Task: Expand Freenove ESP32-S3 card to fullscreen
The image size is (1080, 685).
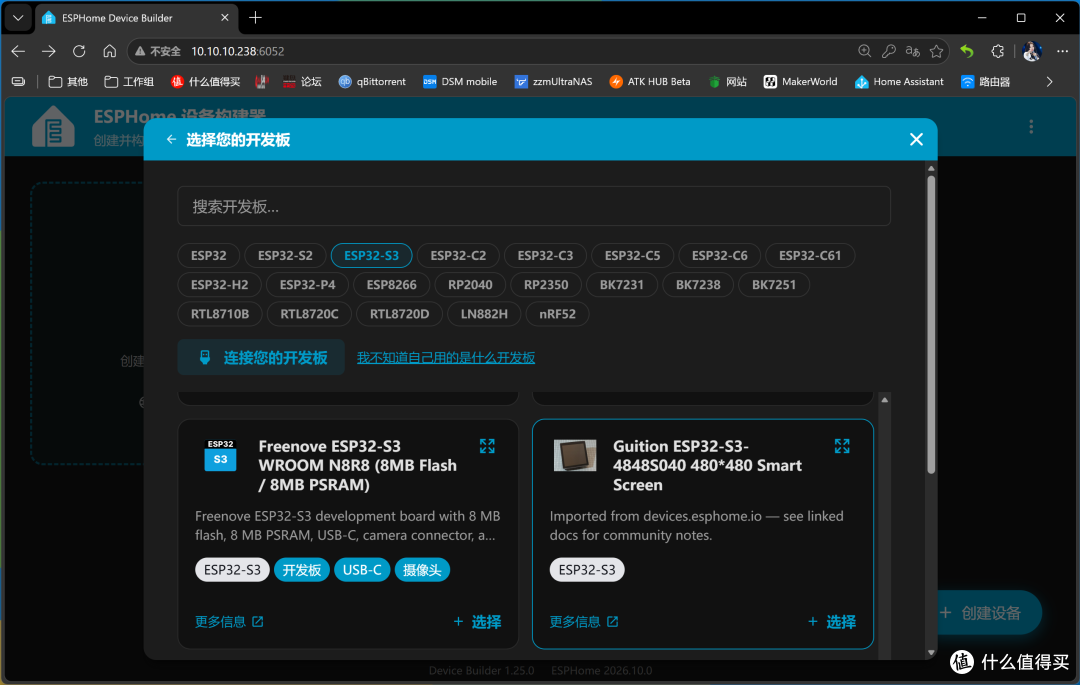Action: [487, 446]
